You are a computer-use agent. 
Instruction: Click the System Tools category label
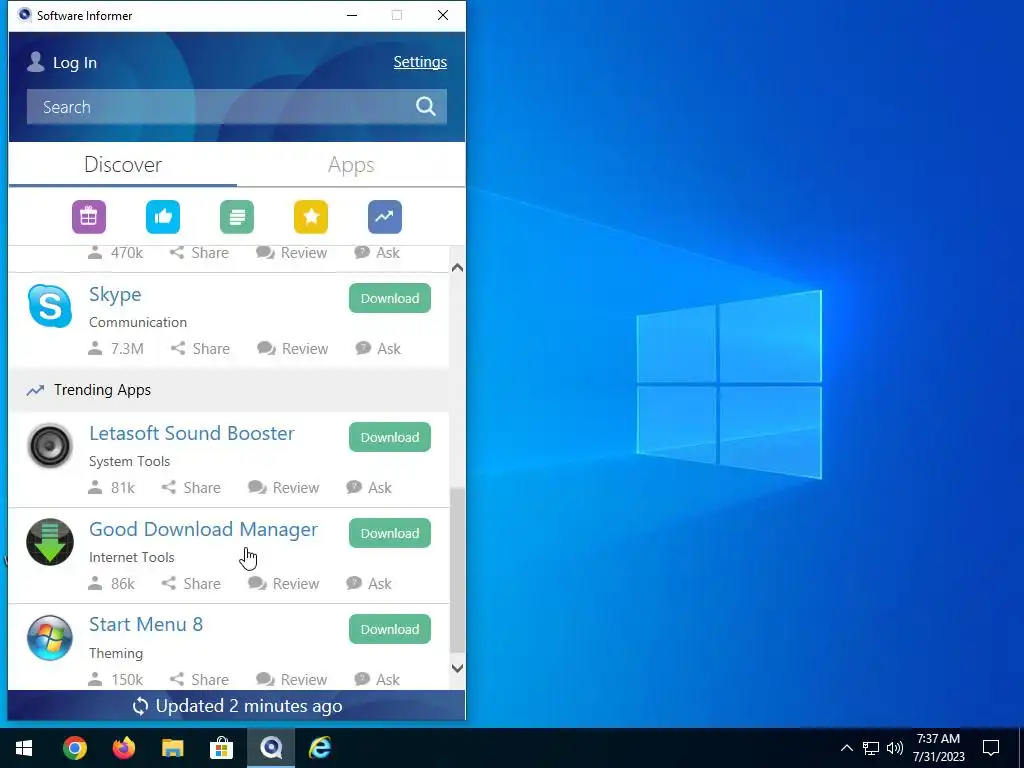[x=129, y=461]
